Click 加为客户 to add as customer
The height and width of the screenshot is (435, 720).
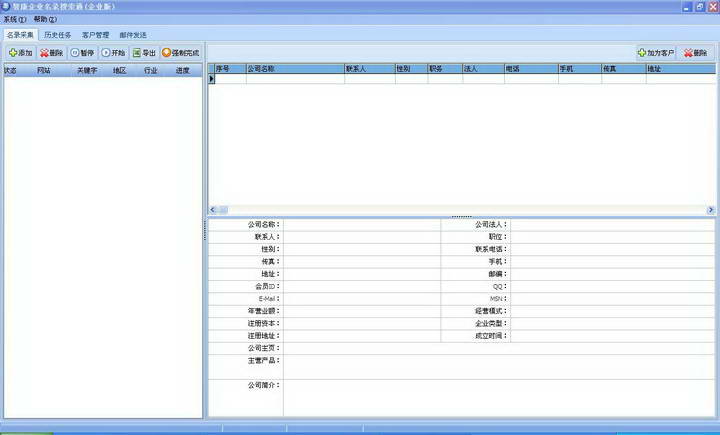(656, 53)
